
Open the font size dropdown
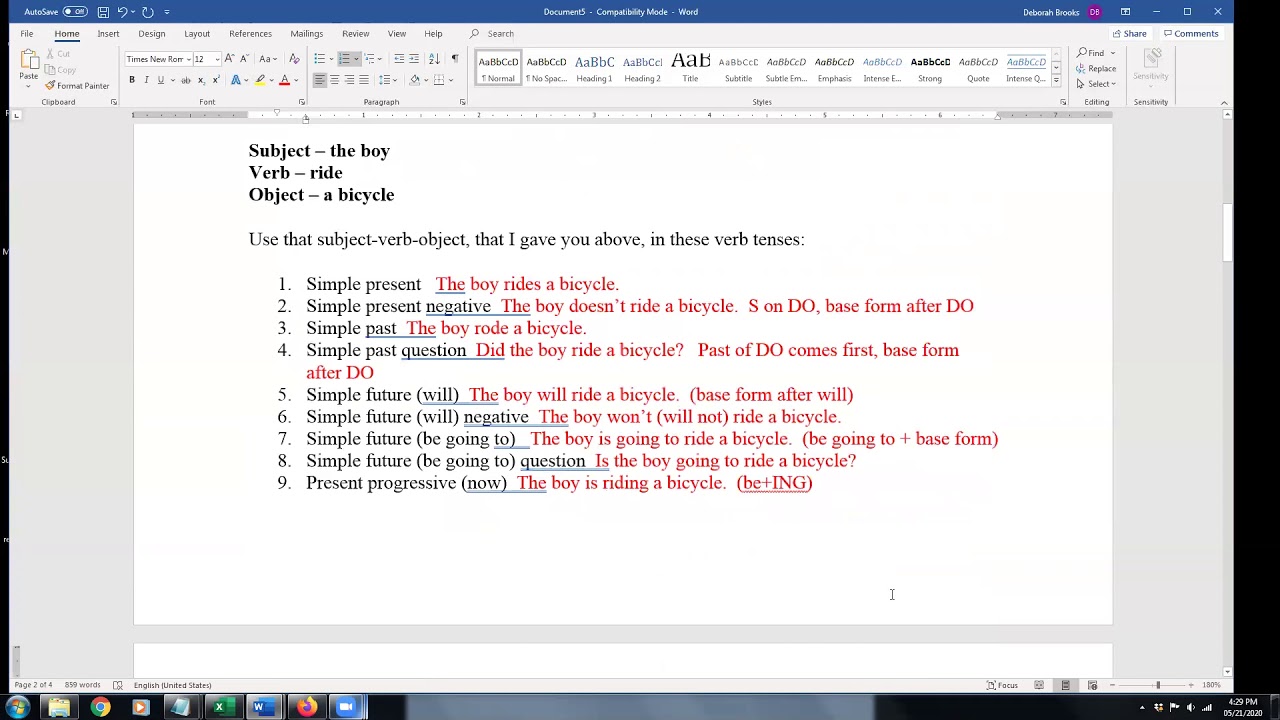(x=217, y=59)
